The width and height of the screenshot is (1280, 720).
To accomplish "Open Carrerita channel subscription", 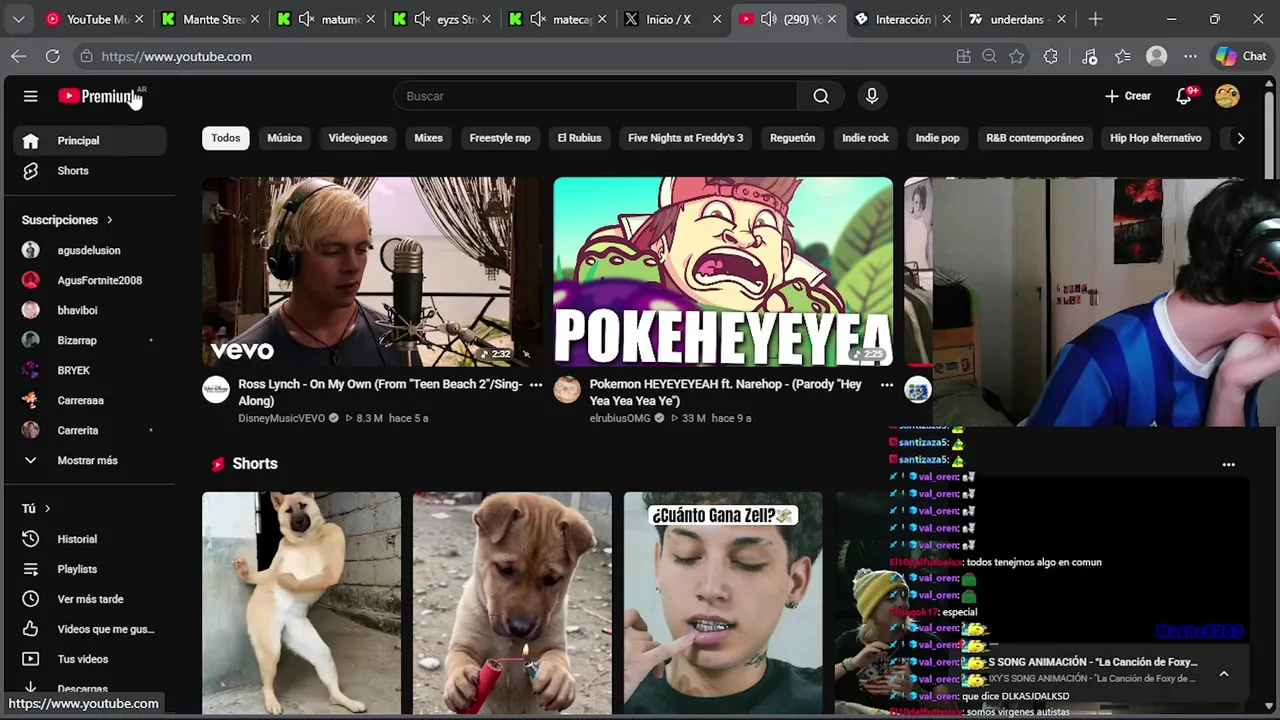I will click(x=90, y=431).
